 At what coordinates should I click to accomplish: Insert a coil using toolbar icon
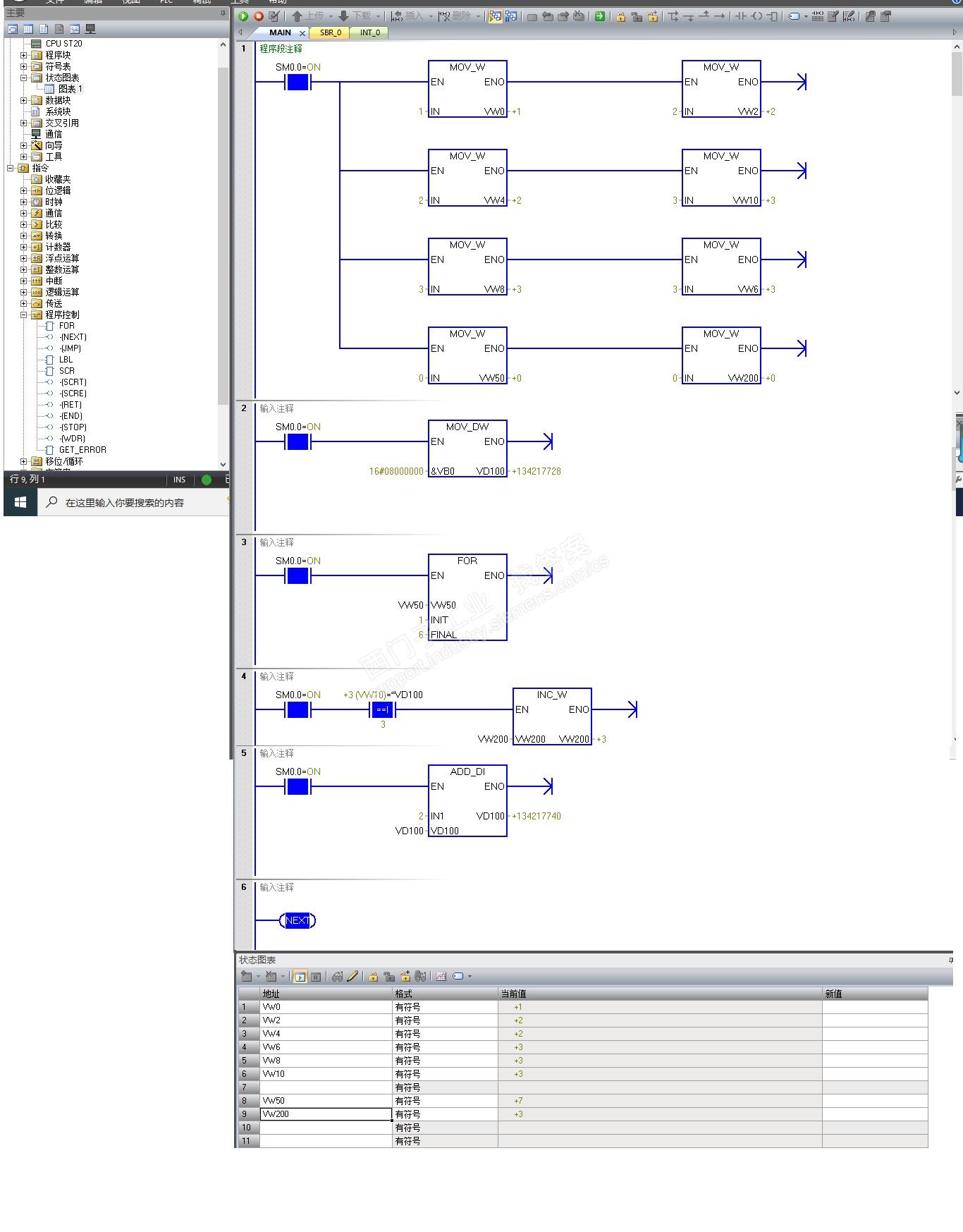756,16
